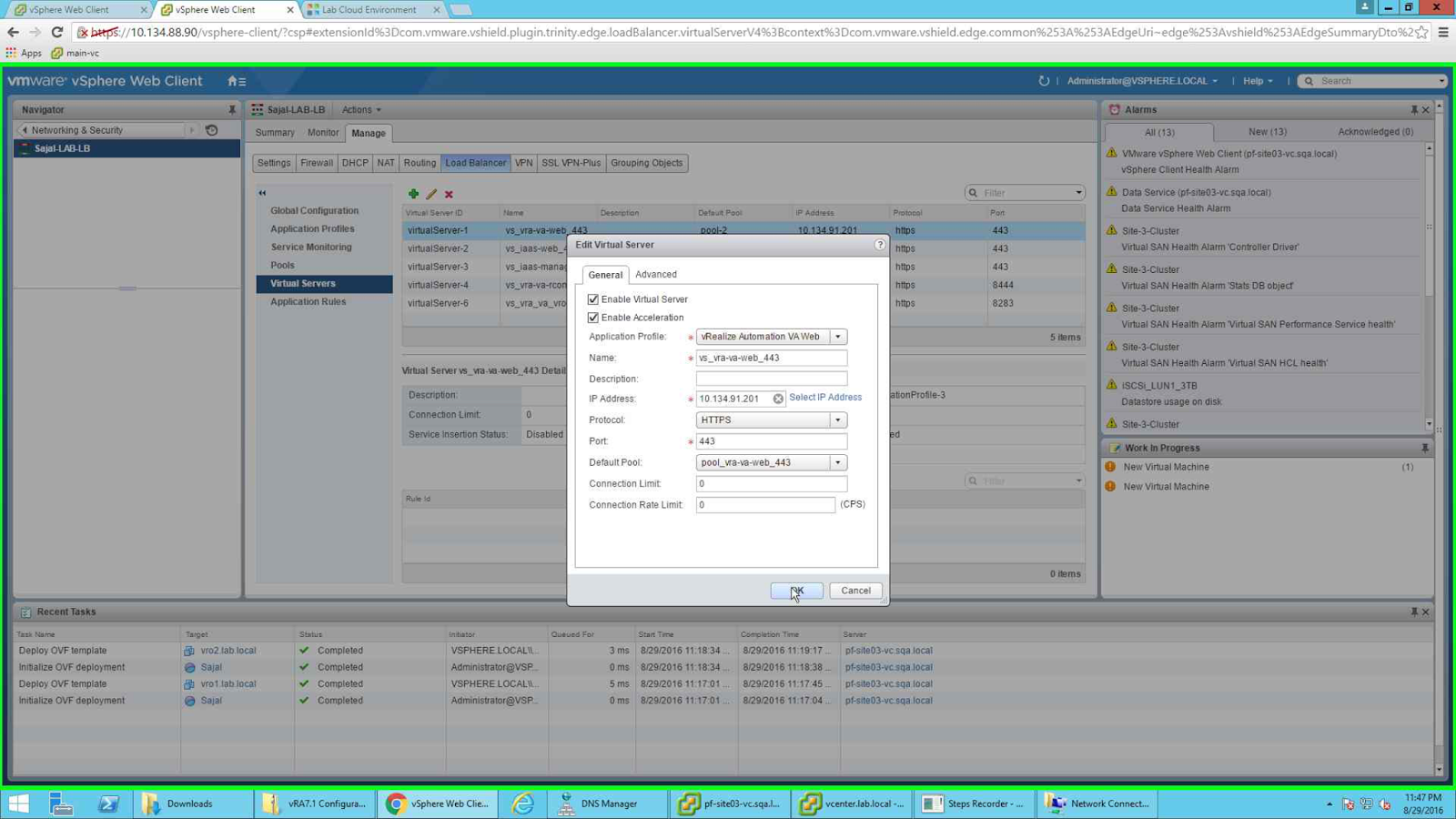
Task: Select Sajal-LAB-LB in navigator
Action: click(127, 148)
